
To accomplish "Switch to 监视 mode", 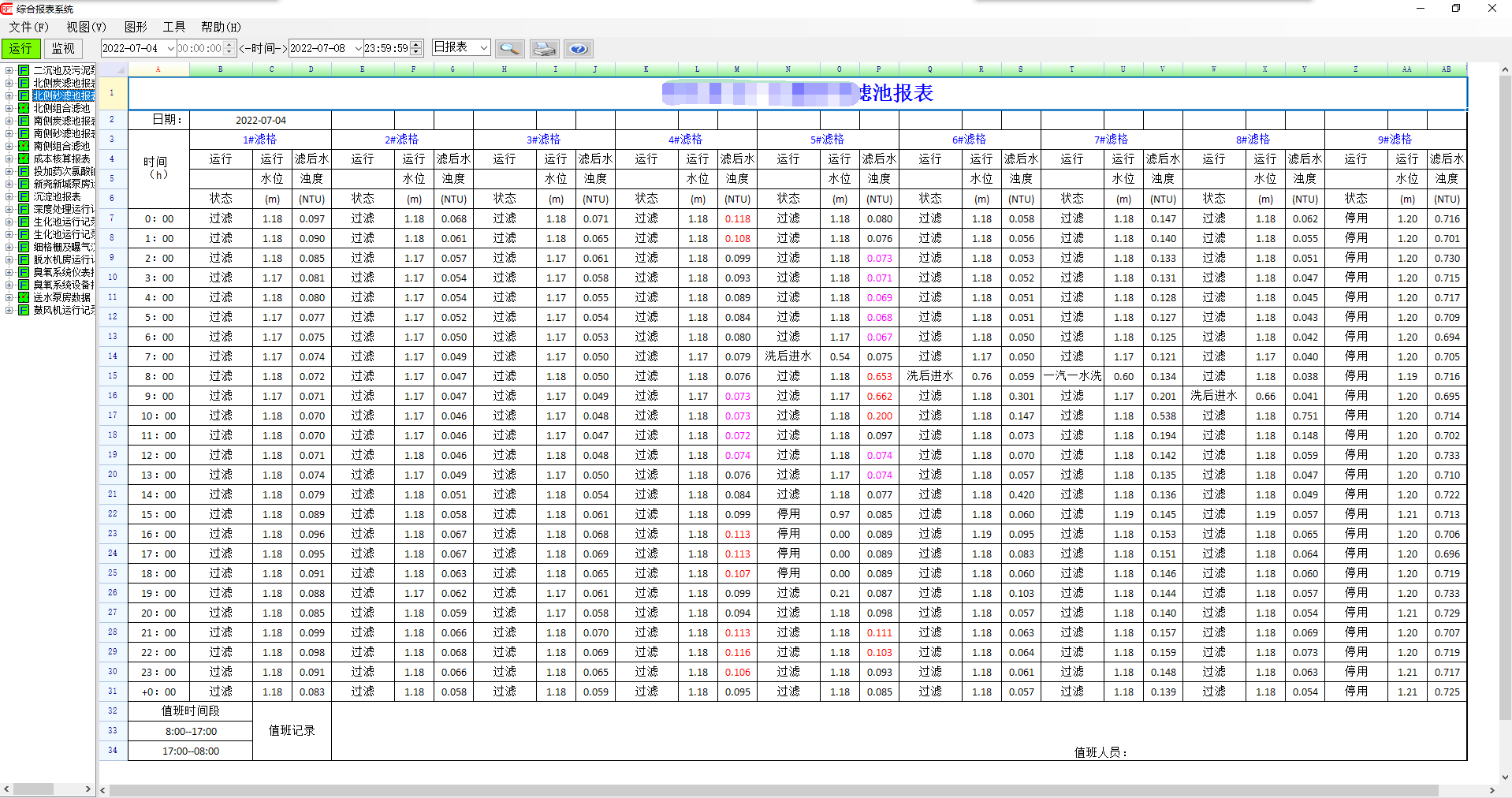I will (63, 49).
